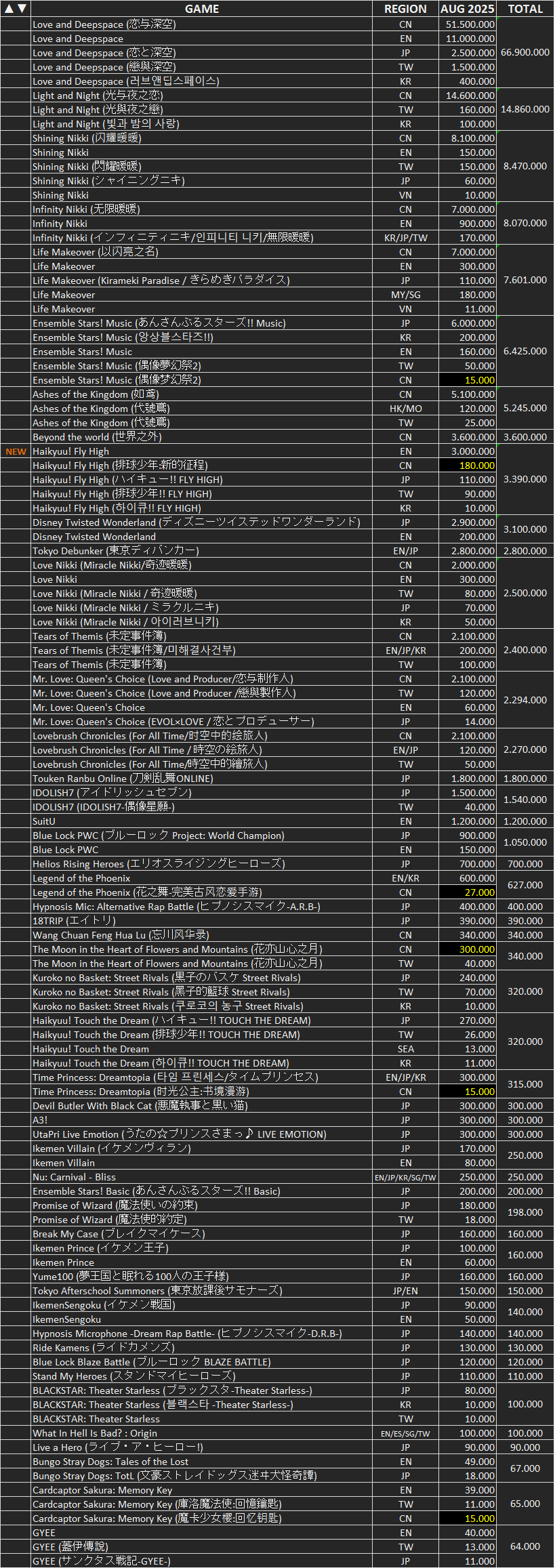Select the orange NEW marker beside Haikyuu! Fly High
Screen dimensions: 555x1568
click(x=16, y=451)
